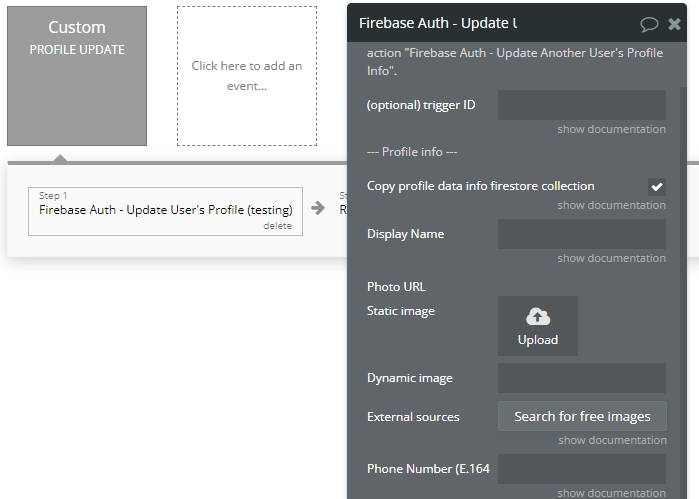The height and width of the screenshot is (499, 699).
Task: Click the property panel vertical scrollbar
Action: click(x=683, y=290)
